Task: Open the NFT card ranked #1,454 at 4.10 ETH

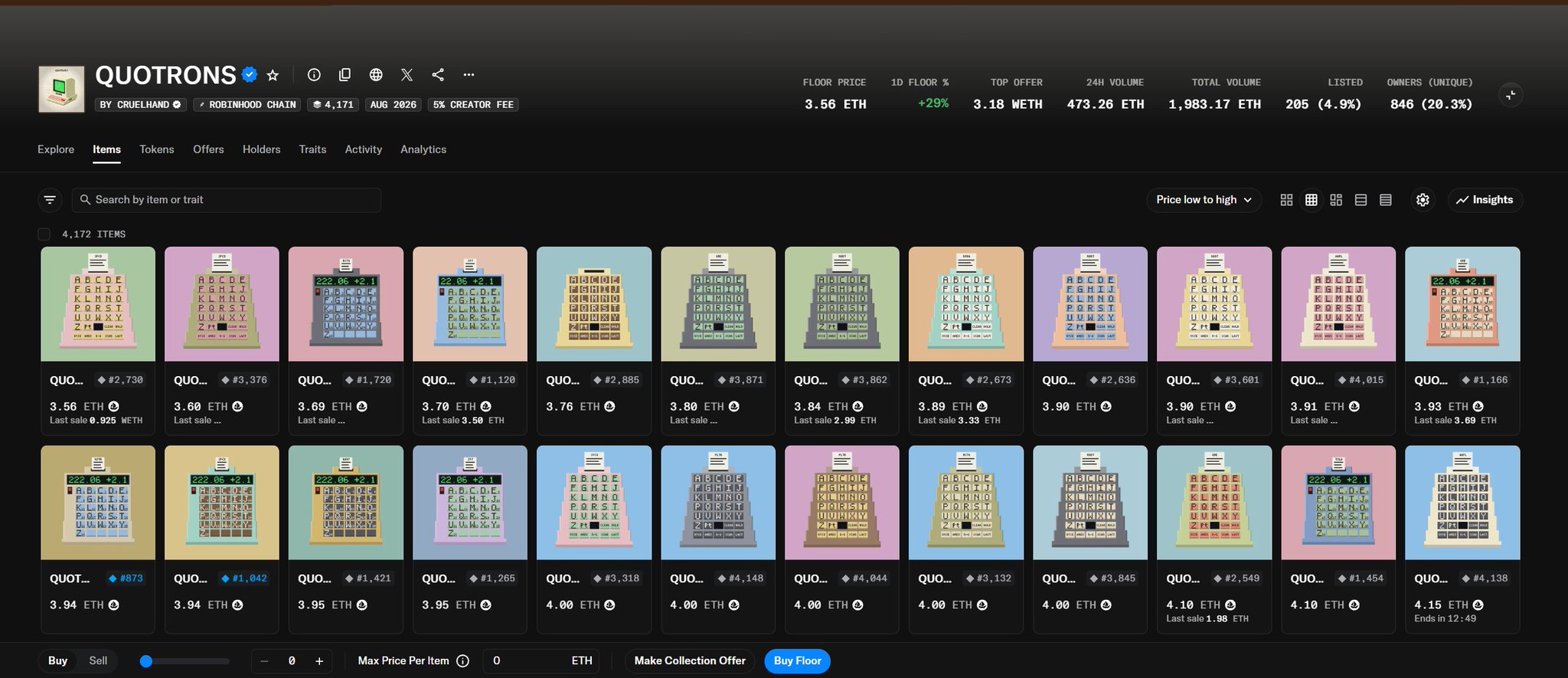Action: click(1338, 539)
